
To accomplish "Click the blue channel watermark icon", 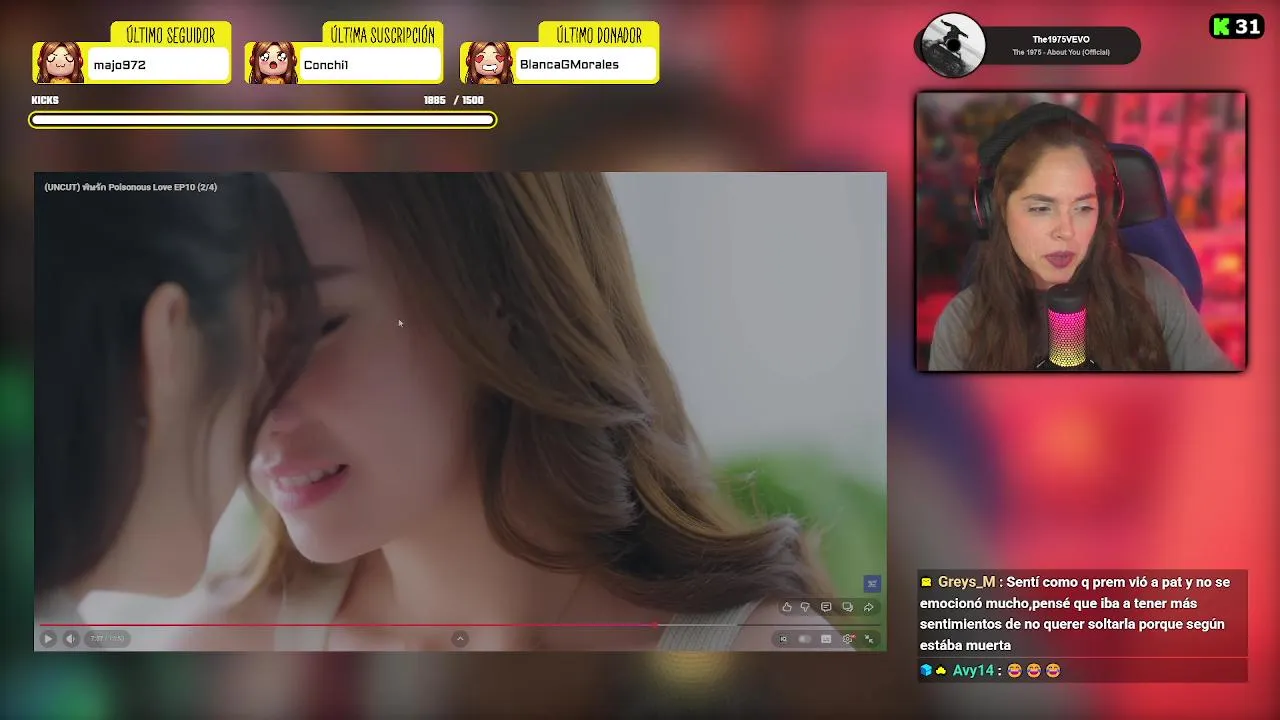I will coord(872,583).
